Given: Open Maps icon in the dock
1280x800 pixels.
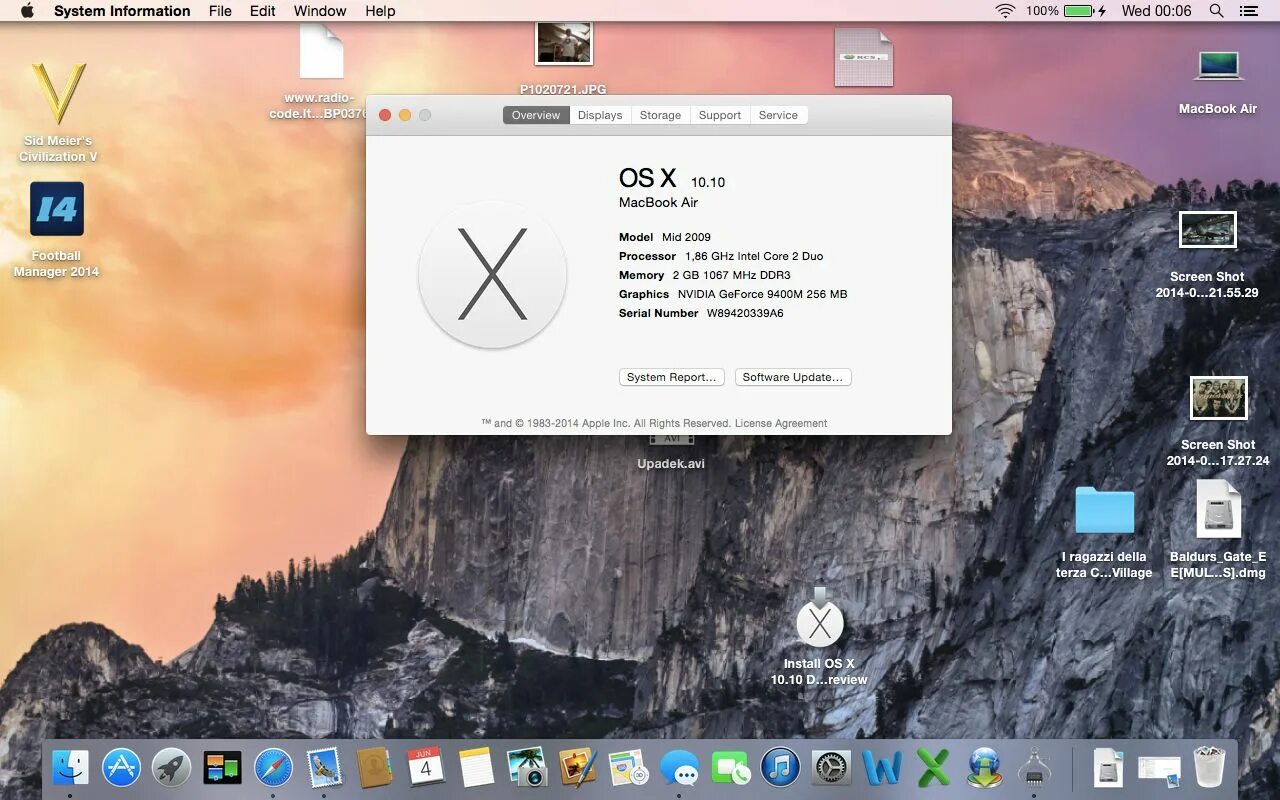Looking at the screenshot, I should click(x=629, y=768).
